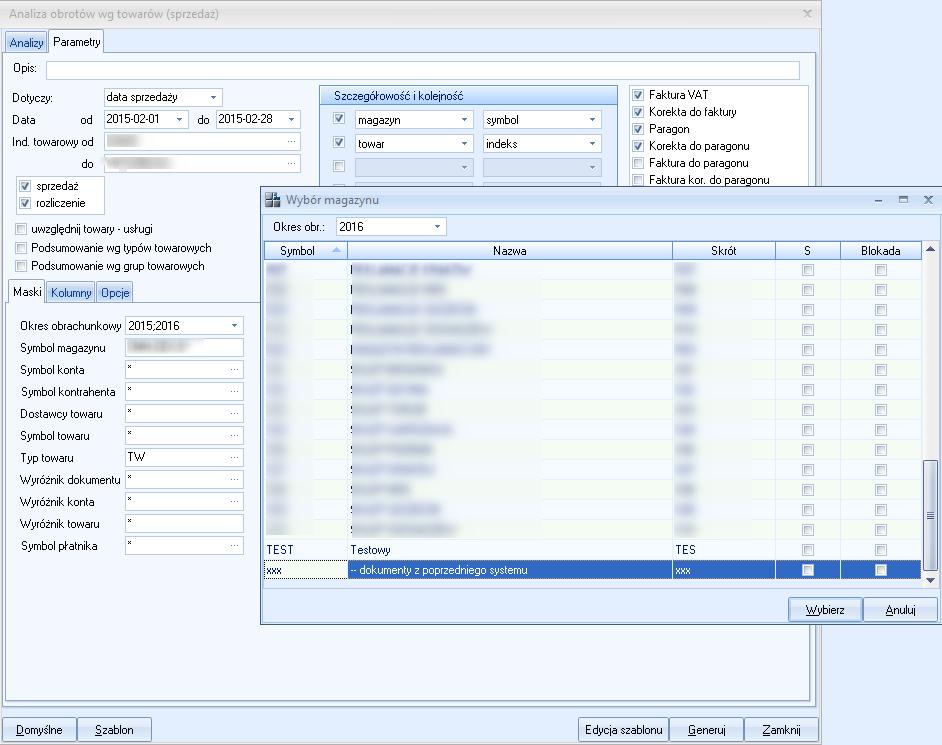The height and width of the screenshot is (745, 942).
Task: Click the Nazwa column header
Action: tap(509, 251)
